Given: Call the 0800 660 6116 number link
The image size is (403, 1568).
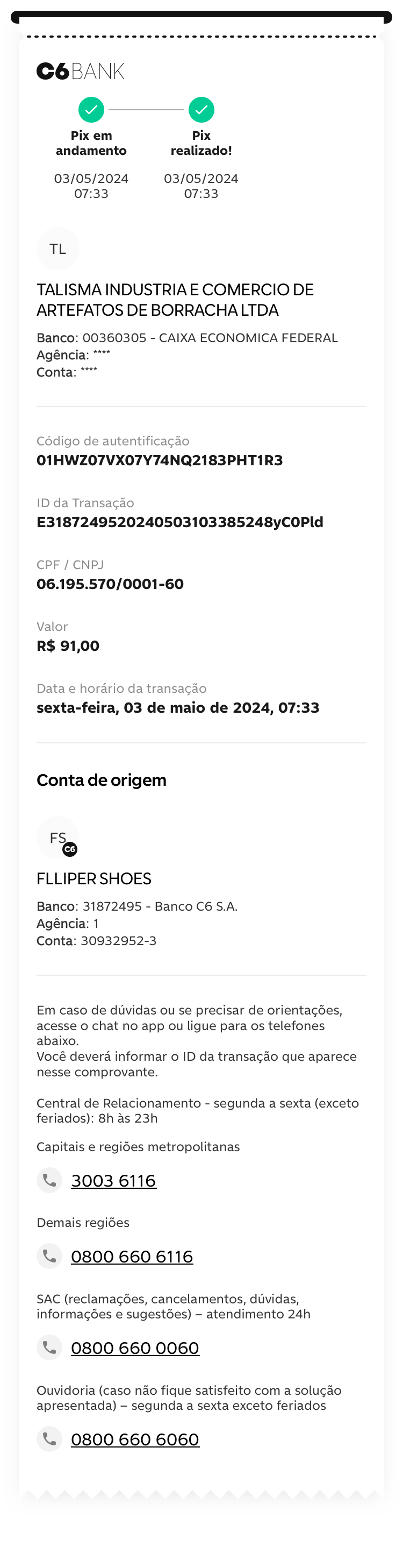Looking at the screenshot, I should click(132, 1257).
